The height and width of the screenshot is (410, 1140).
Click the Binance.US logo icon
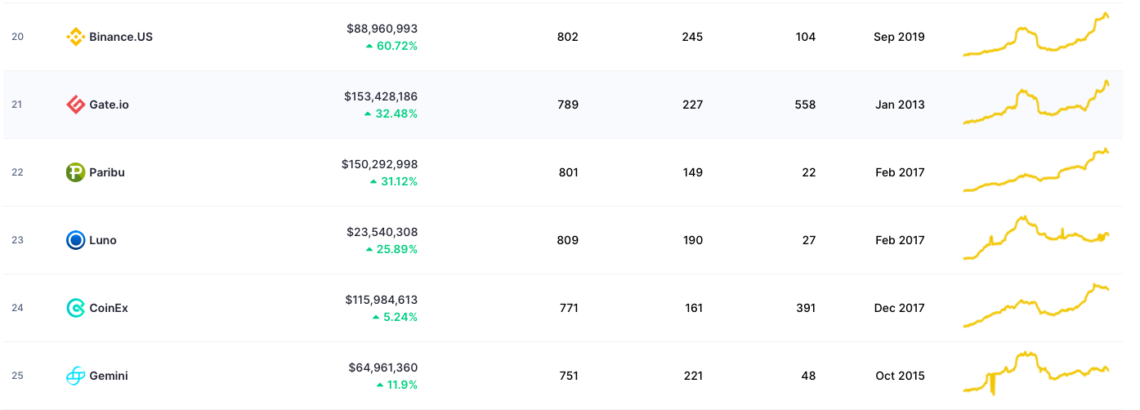click(75, 37)
